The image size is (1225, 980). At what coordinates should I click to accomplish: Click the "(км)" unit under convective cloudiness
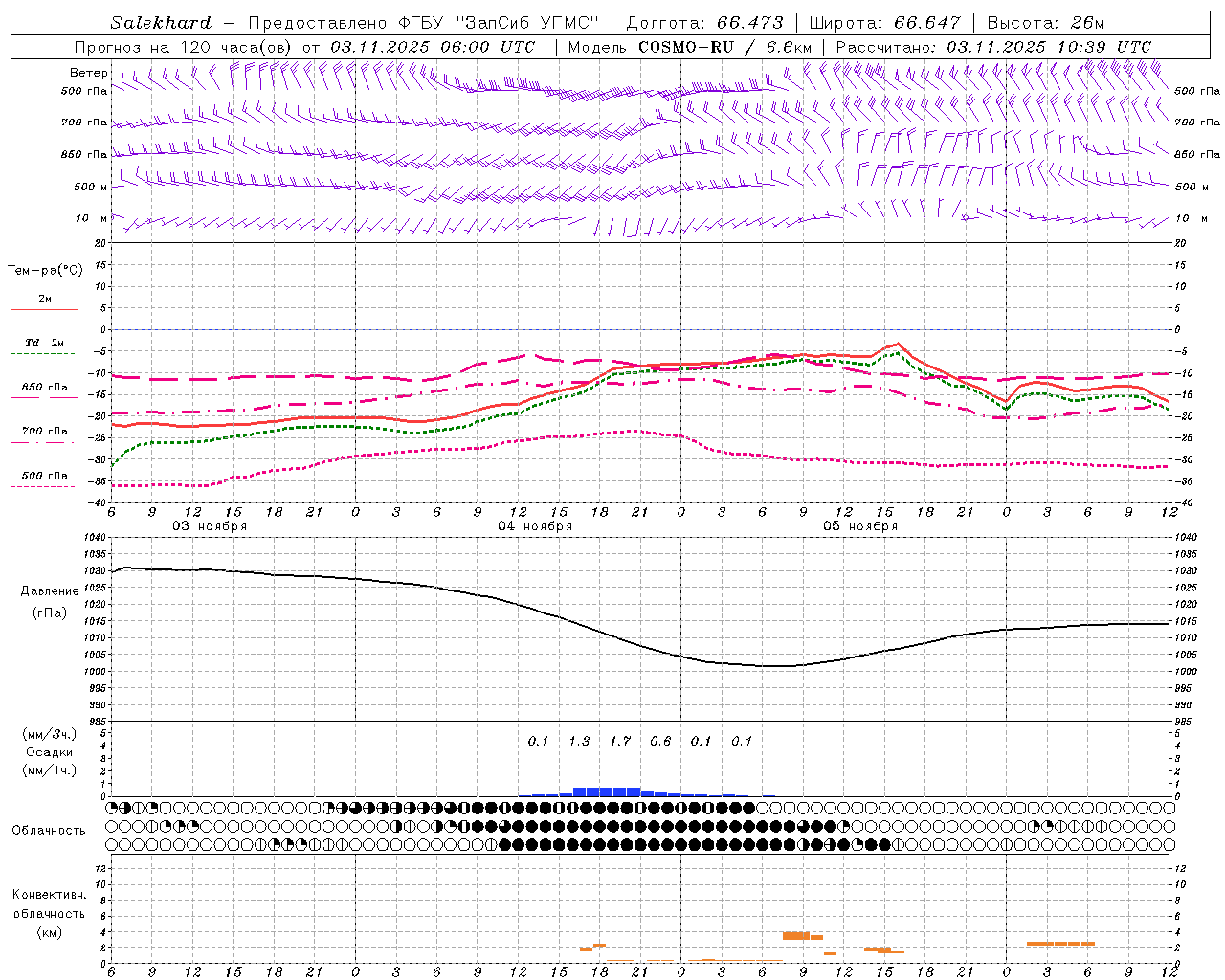50,931
